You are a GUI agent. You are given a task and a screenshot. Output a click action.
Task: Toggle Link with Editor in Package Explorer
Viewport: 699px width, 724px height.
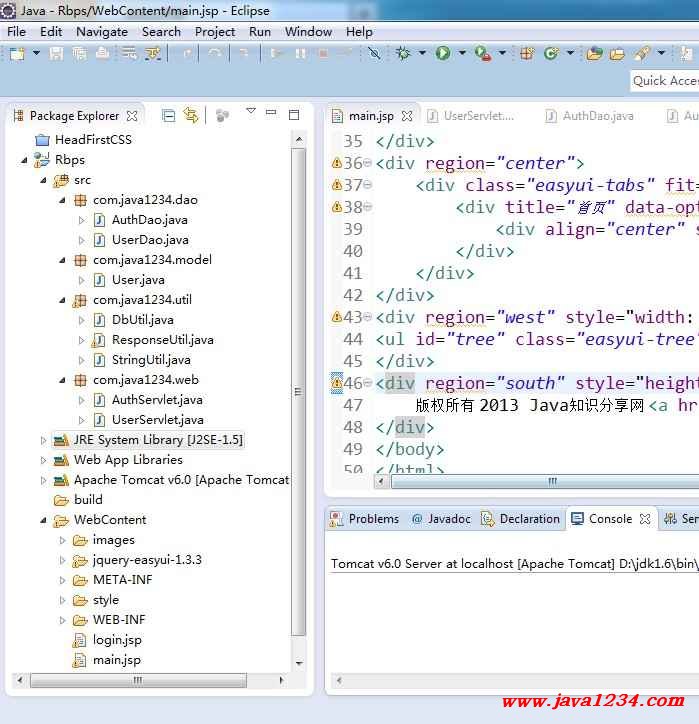pos(191,115)
